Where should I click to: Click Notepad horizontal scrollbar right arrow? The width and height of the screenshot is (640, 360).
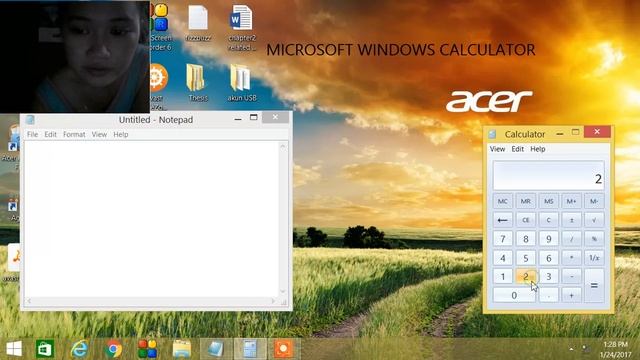(273, 301)
